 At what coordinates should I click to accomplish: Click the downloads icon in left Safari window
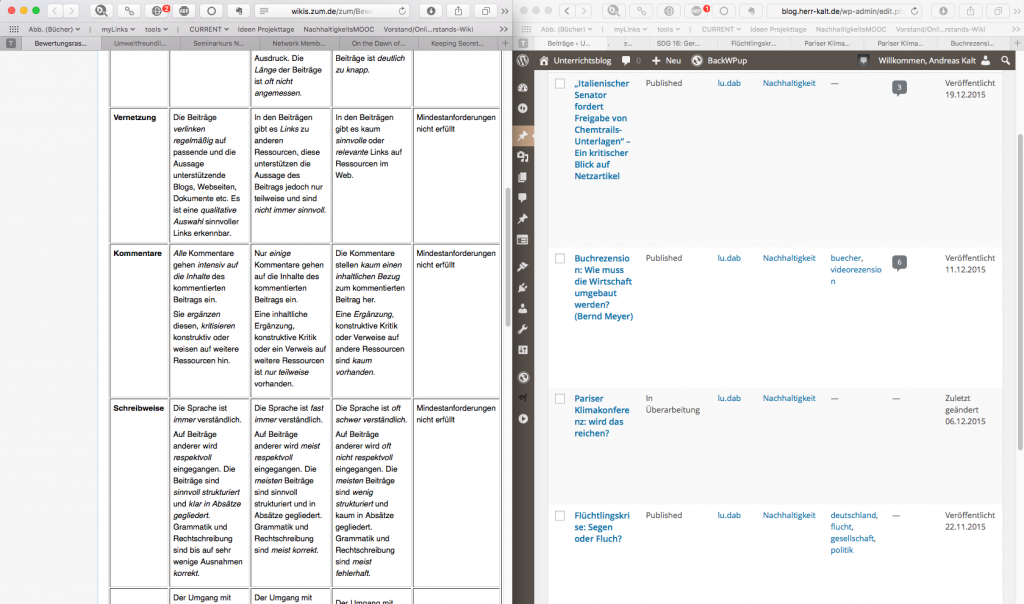[x=431, y=11]
